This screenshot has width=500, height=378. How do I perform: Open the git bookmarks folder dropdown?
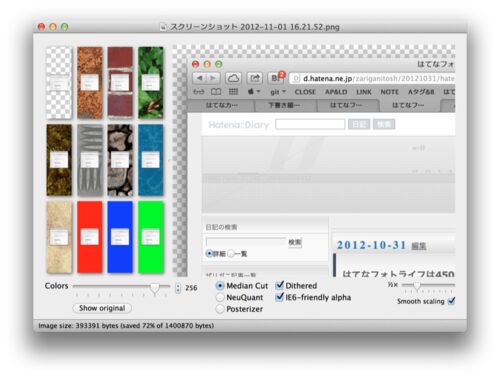tap(278, 92)
